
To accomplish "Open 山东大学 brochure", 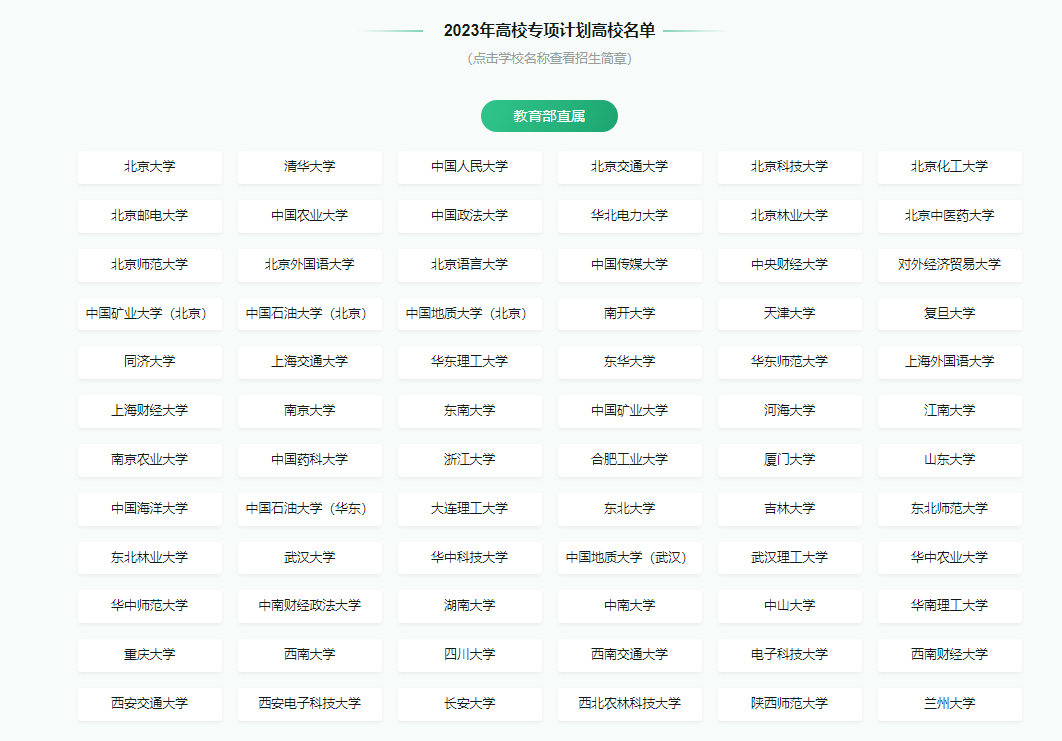I will click(x=950, y=459).
